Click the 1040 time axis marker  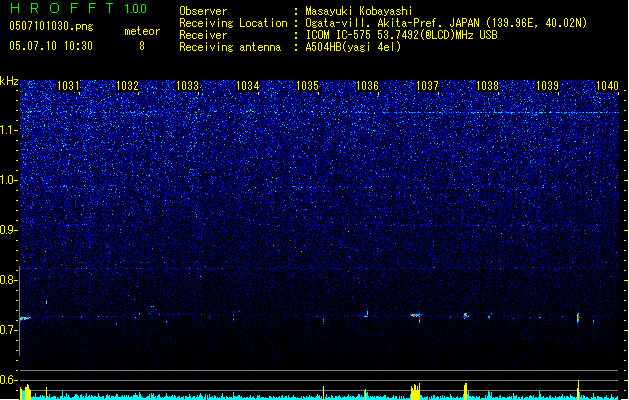pos(607,86)
